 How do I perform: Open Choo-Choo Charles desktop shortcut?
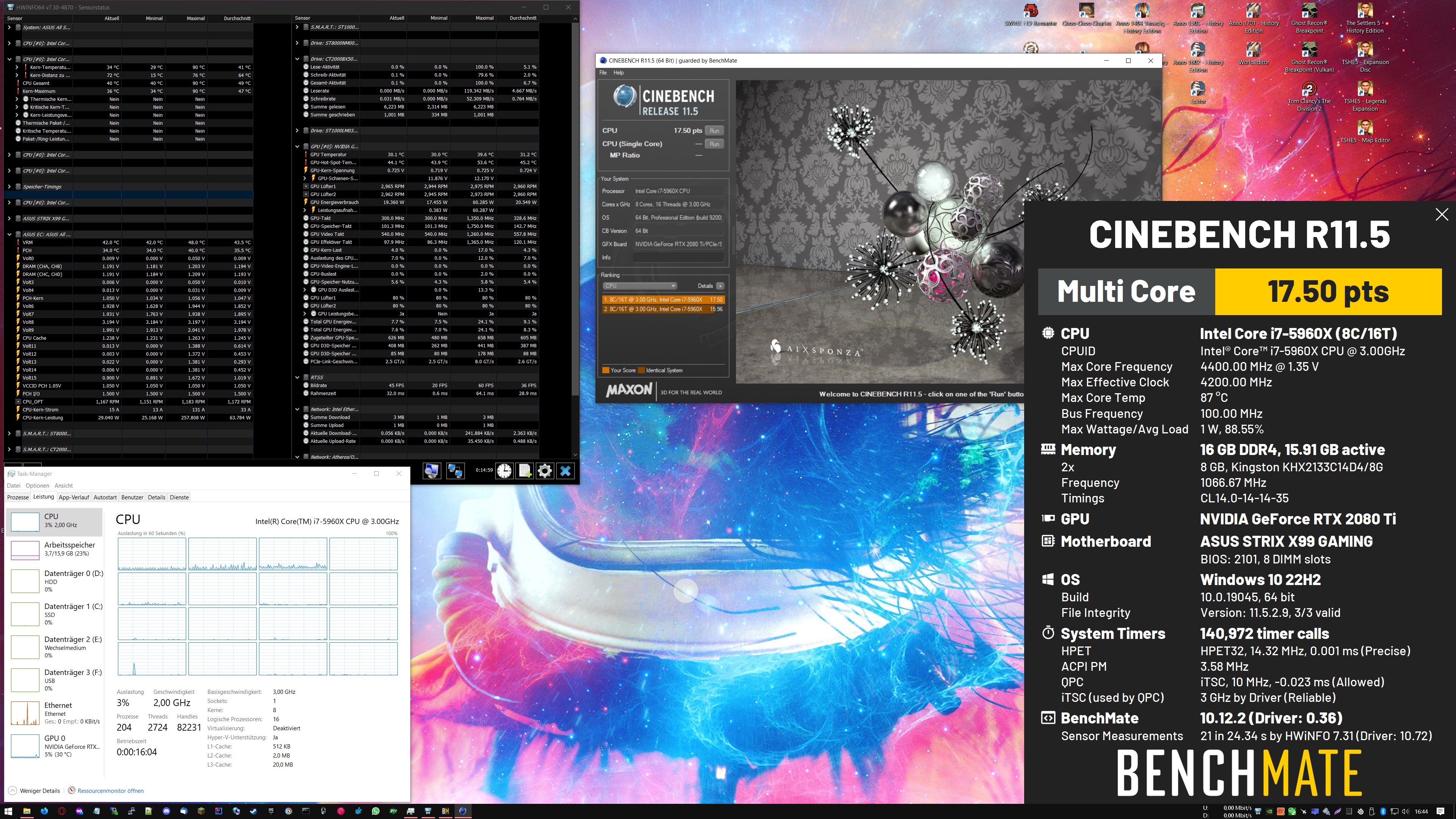tap(1086, 15)
